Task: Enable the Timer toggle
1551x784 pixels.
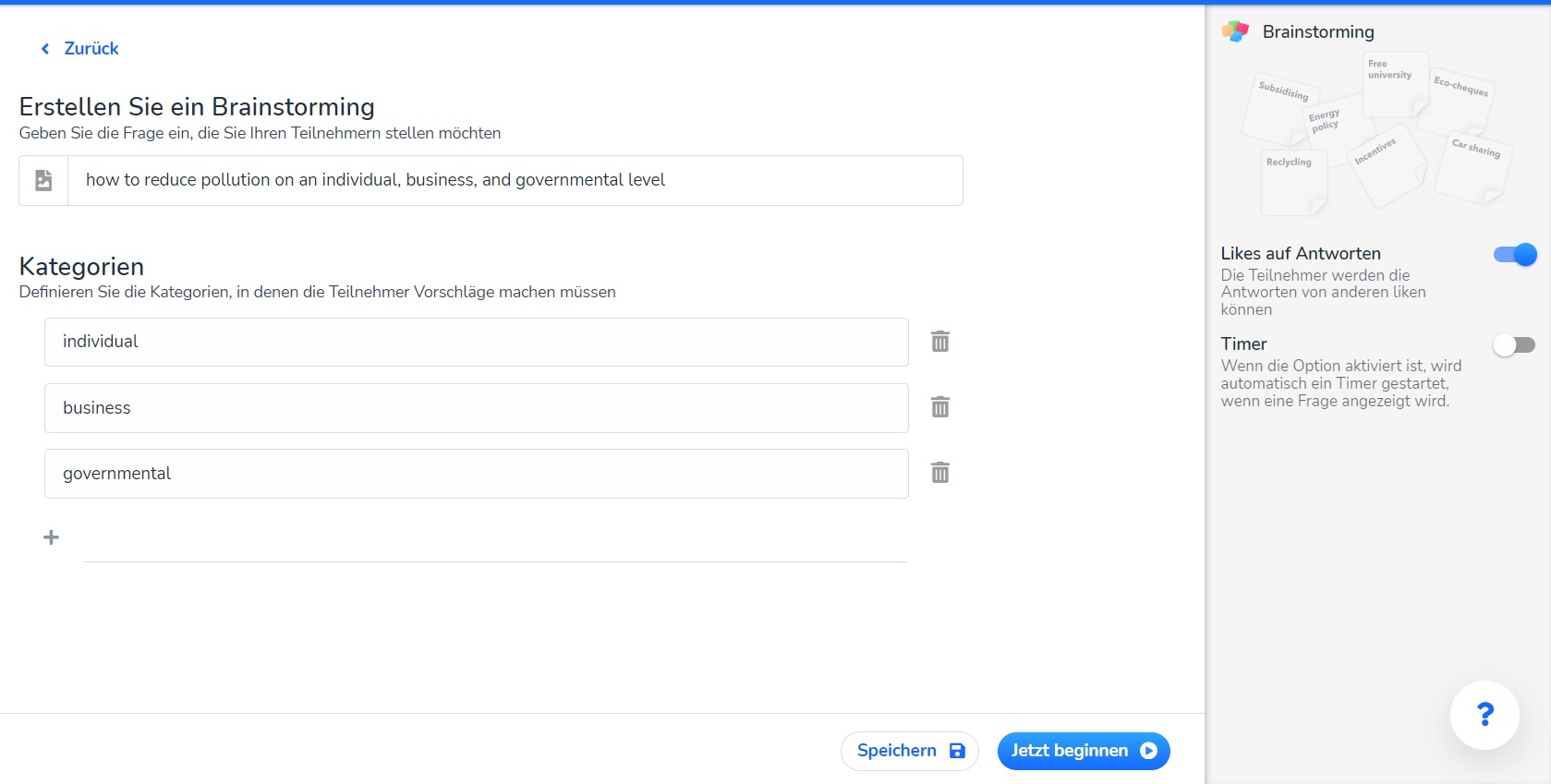Action: point(1514,345)
